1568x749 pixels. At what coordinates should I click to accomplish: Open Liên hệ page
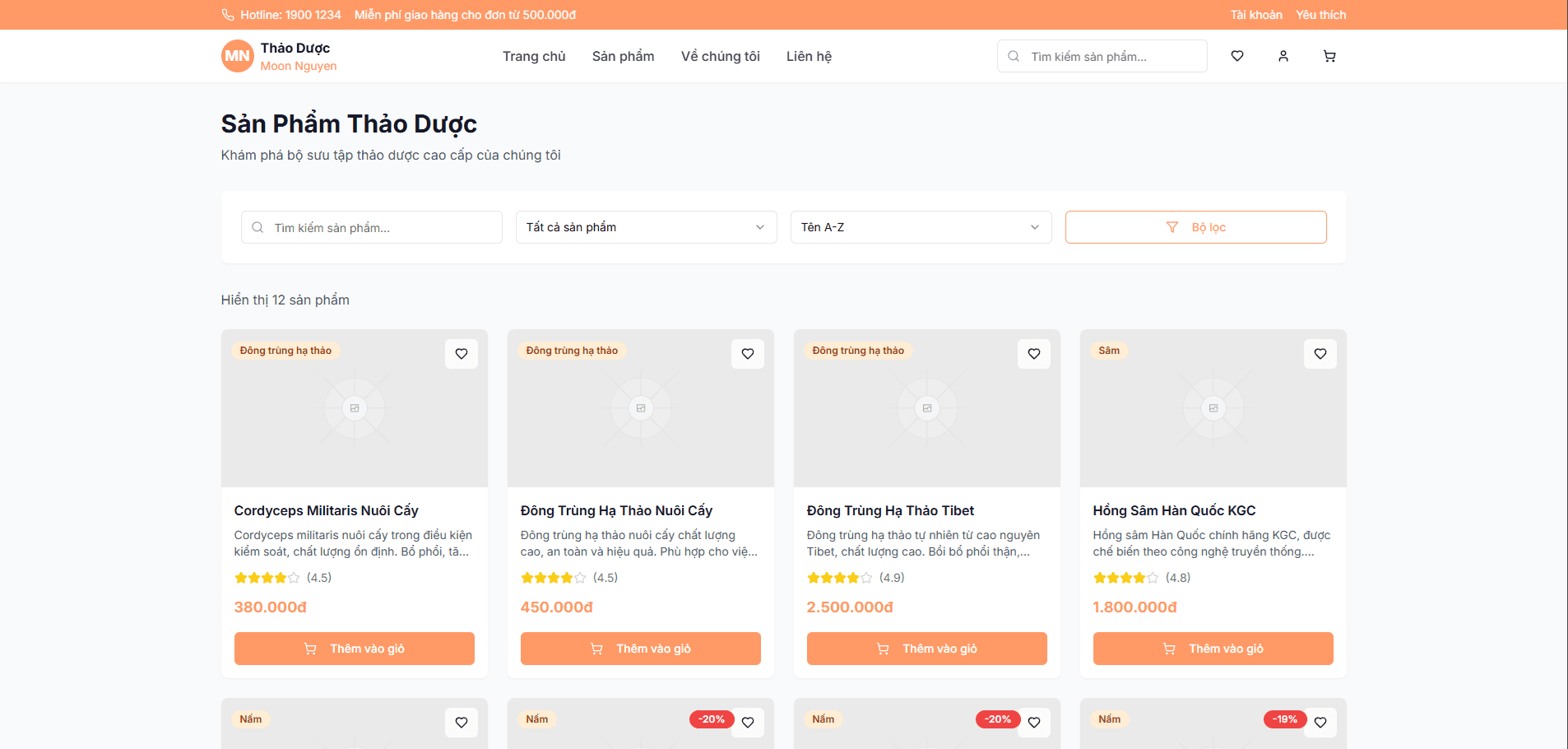(x=809, y=56)
